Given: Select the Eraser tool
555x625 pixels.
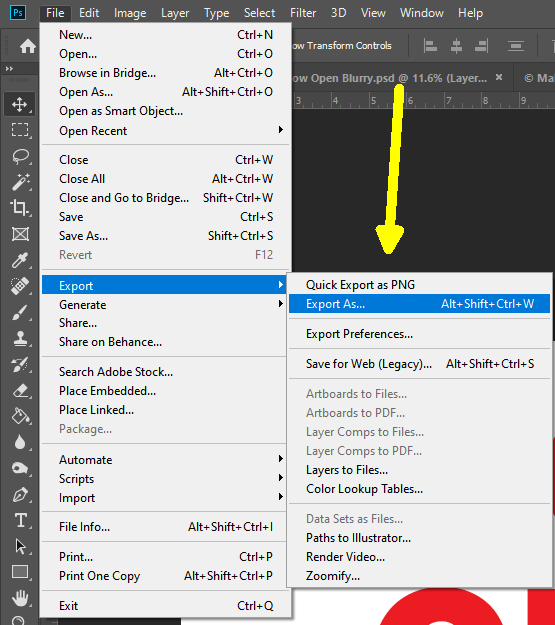Looking at the screenshot, I should pos(20,391).
